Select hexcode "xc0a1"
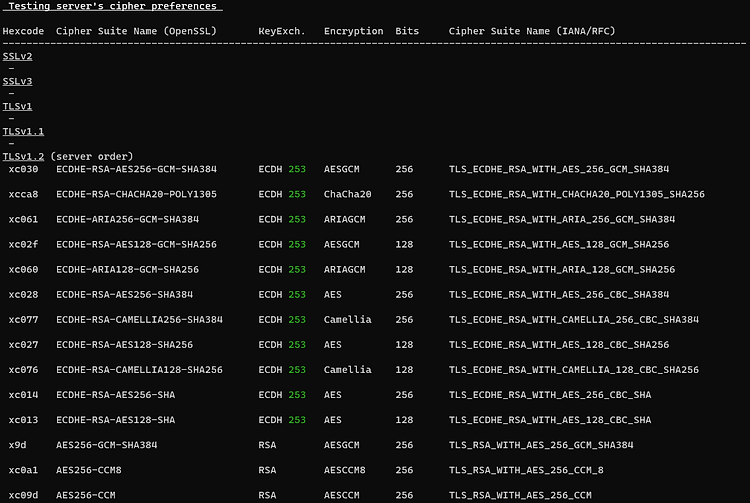Image resolution: width=750 pixels, height=503 pixels. click(23, 470)
